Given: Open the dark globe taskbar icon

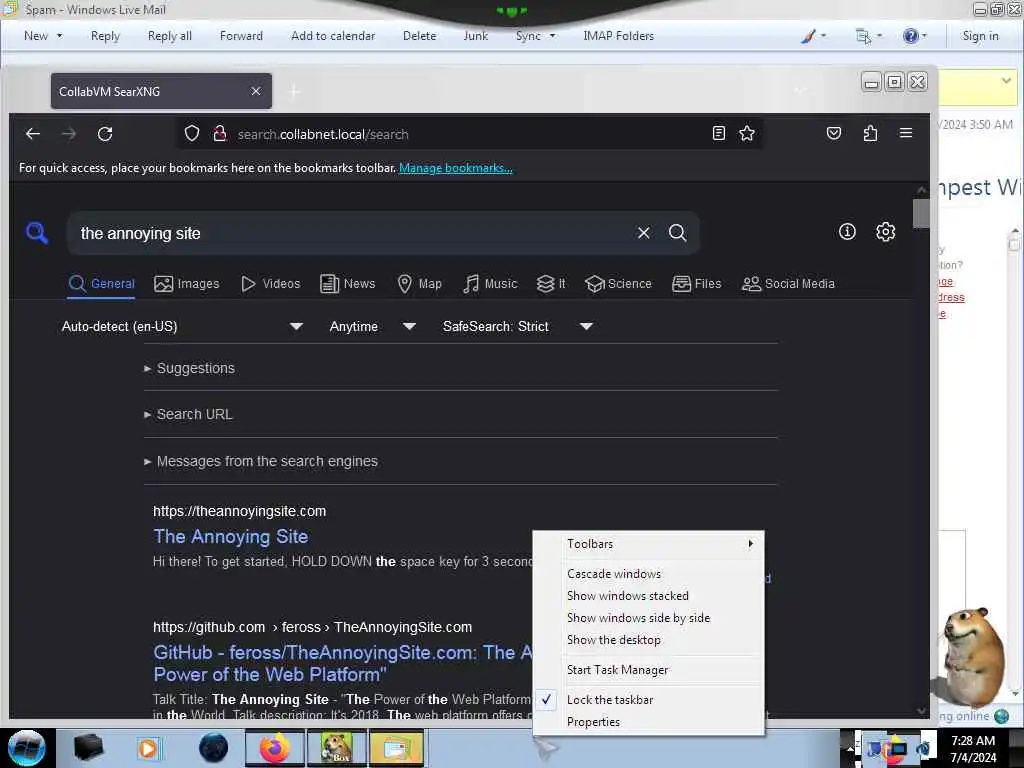Looking at the screenshot, I should pyautogui.click(x=213, y=748).
